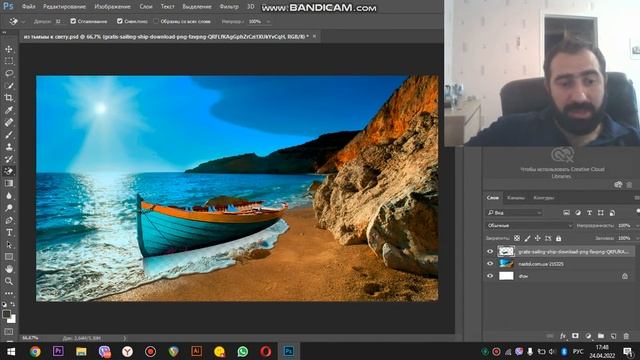
Task: Open the File menu
Action: pyautogui.click(x=29, y=7)
